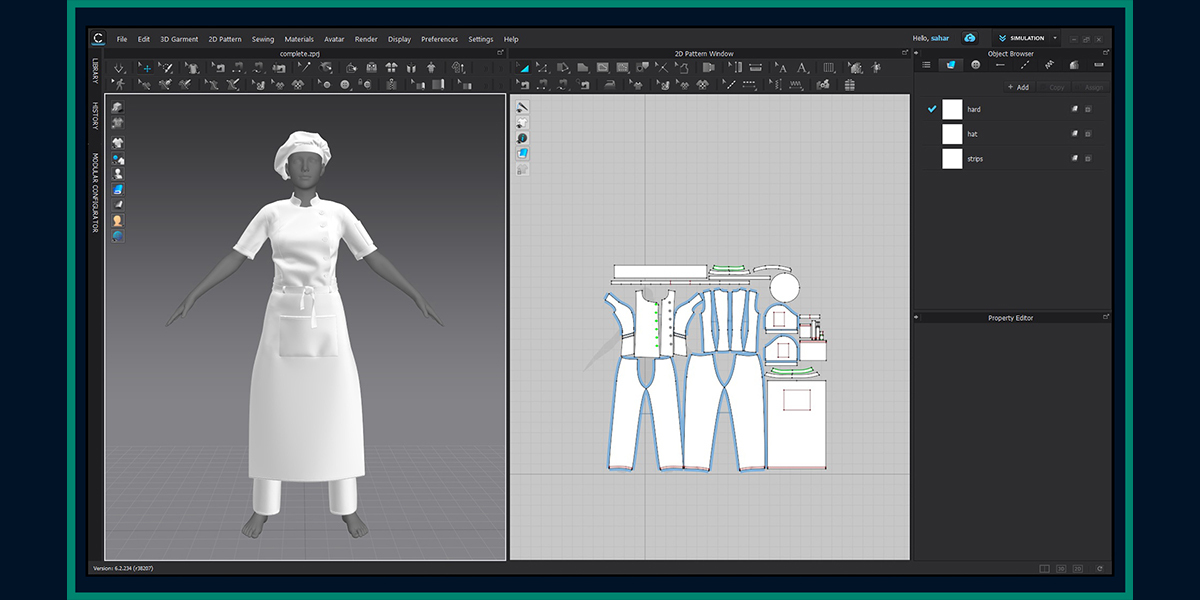
Task: Select the strips fabric item
Action: click(1012, 158)
